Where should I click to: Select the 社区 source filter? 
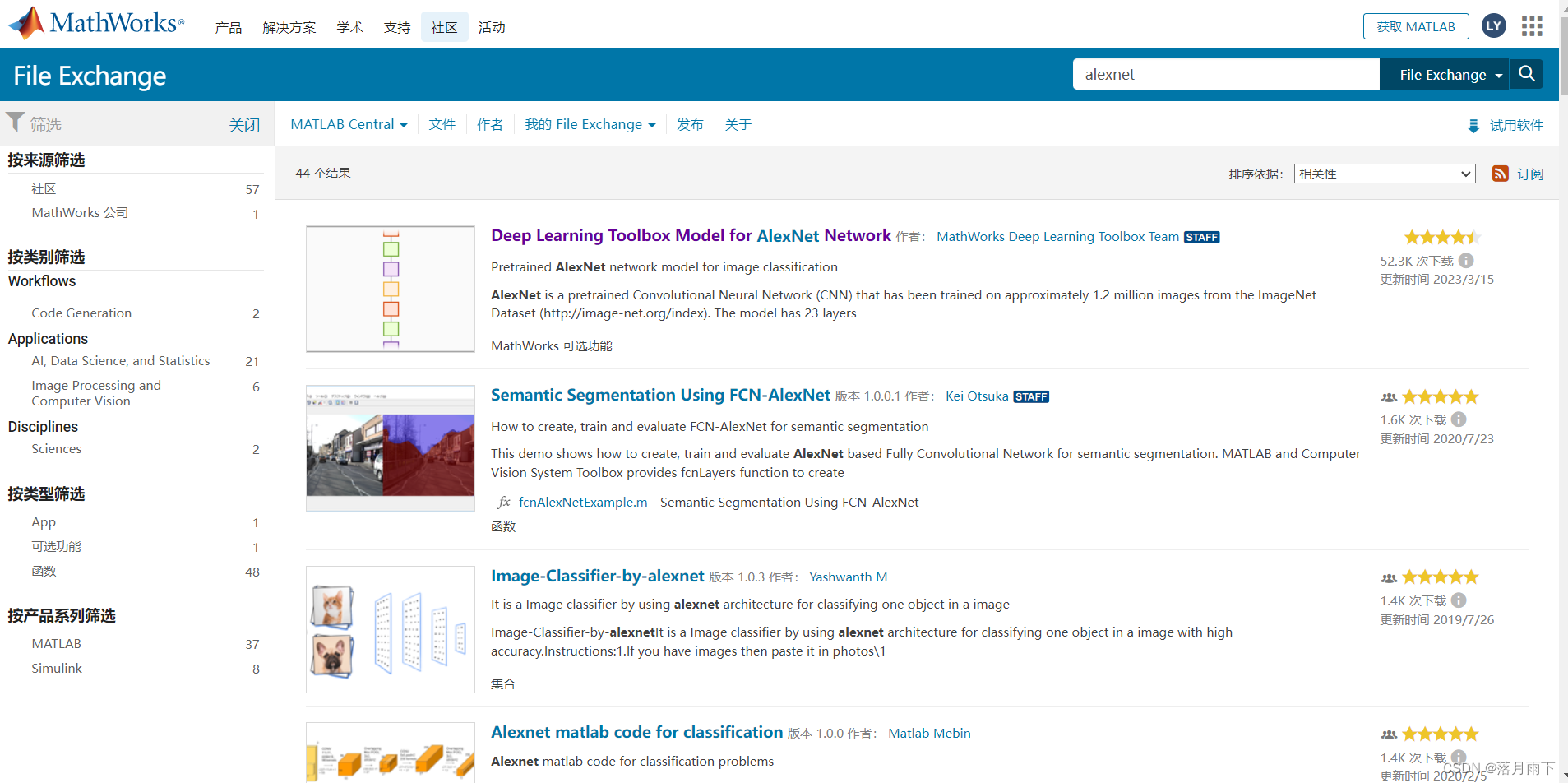tap(44, 189)
